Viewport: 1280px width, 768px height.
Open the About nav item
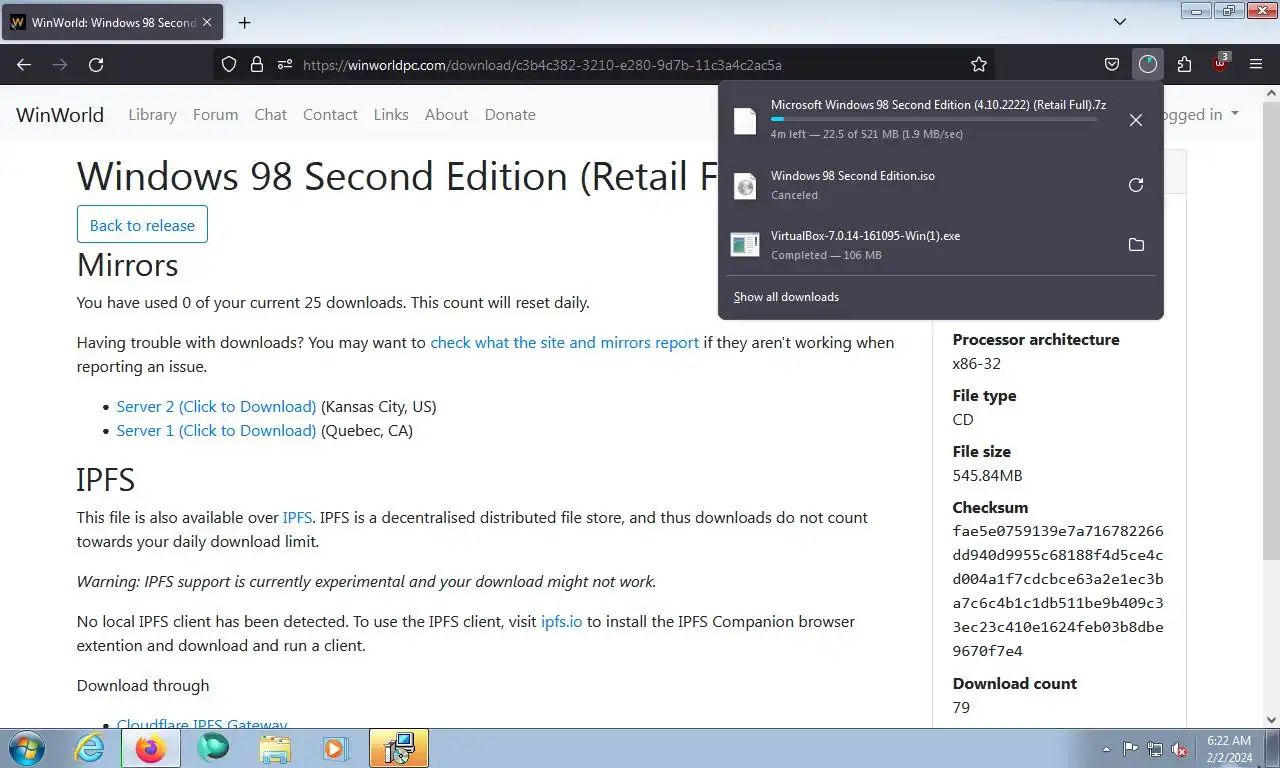(x=446, y=114)
